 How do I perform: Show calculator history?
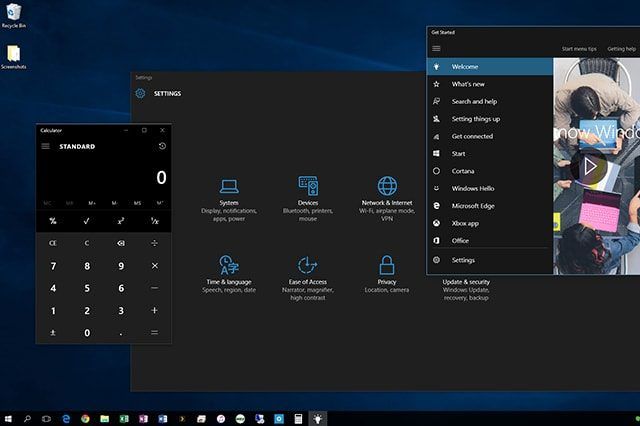click(162, 147)
